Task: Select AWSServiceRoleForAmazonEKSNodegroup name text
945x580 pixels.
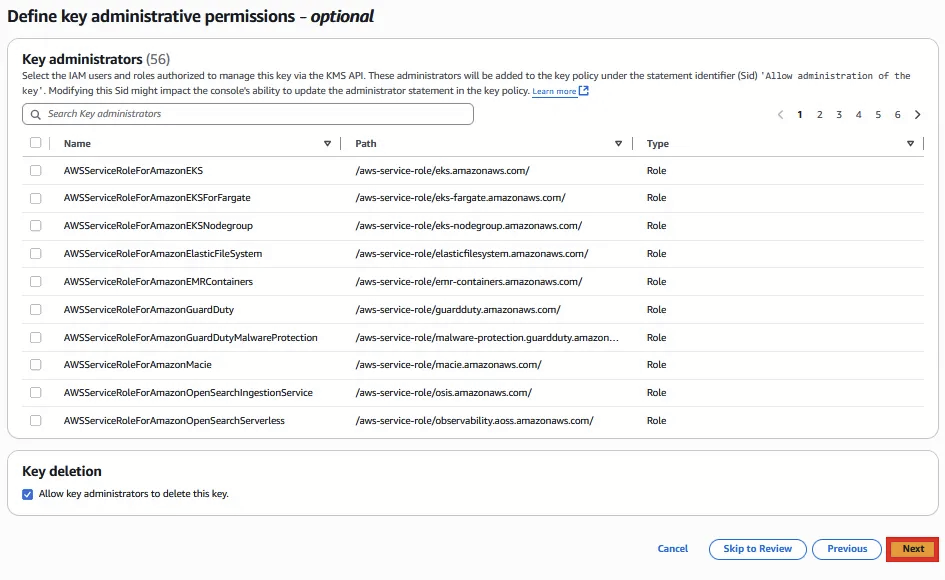Action: click(x=159, y=225)
